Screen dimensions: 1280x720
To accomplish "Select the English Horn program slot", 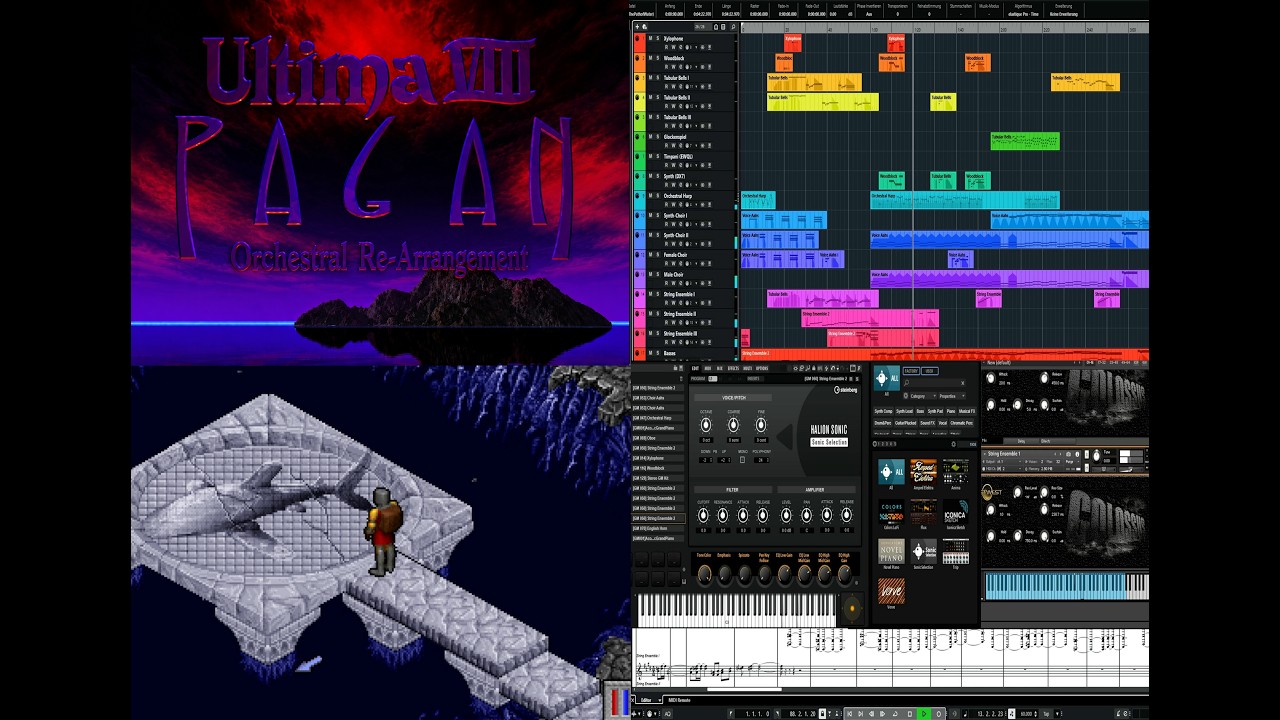I will [x=660, y=528].
